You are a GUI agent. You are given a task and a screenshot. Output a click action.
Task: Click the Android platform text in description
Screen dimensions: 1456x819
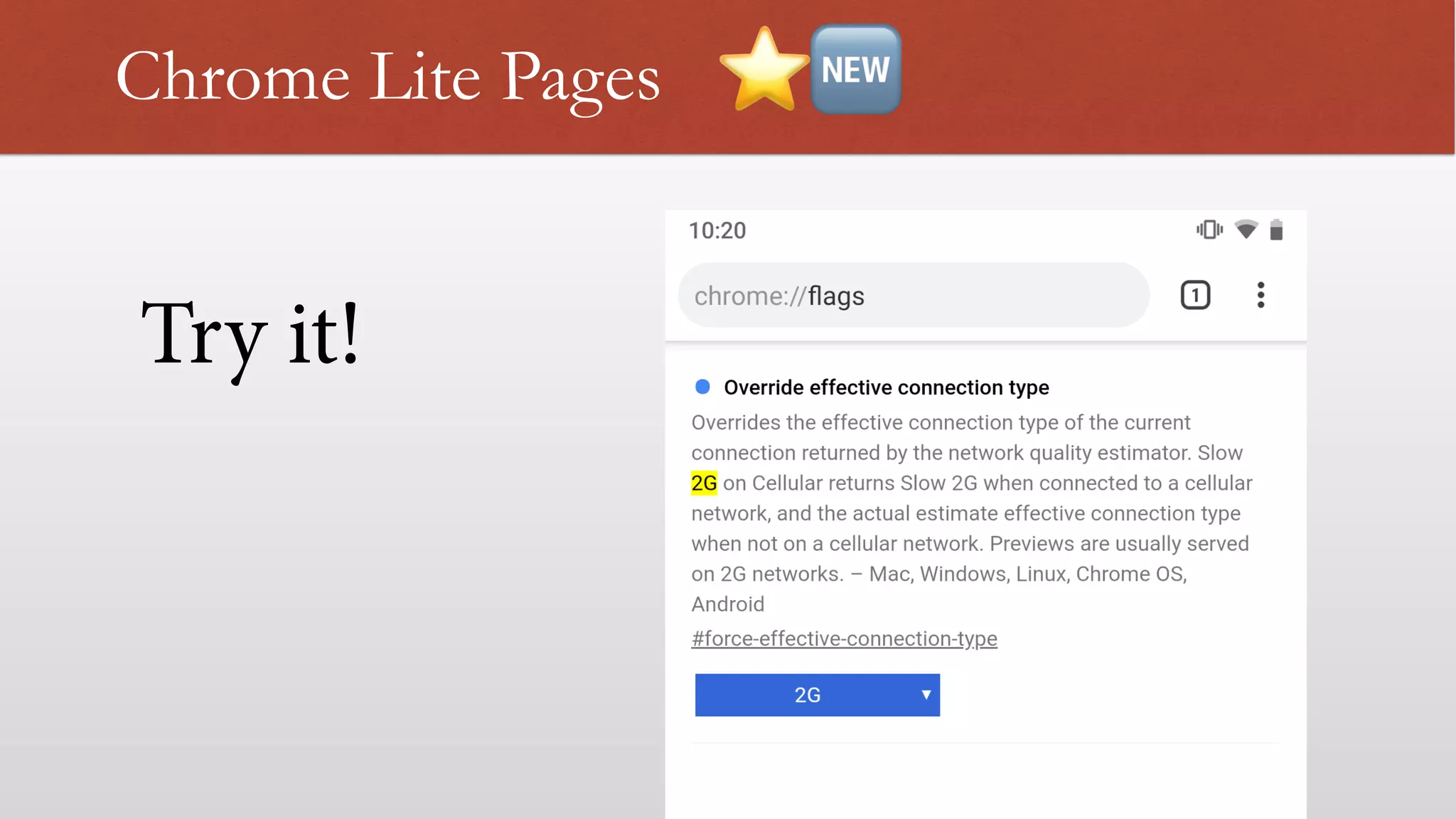pyautogui.click(x=728, y=604)
